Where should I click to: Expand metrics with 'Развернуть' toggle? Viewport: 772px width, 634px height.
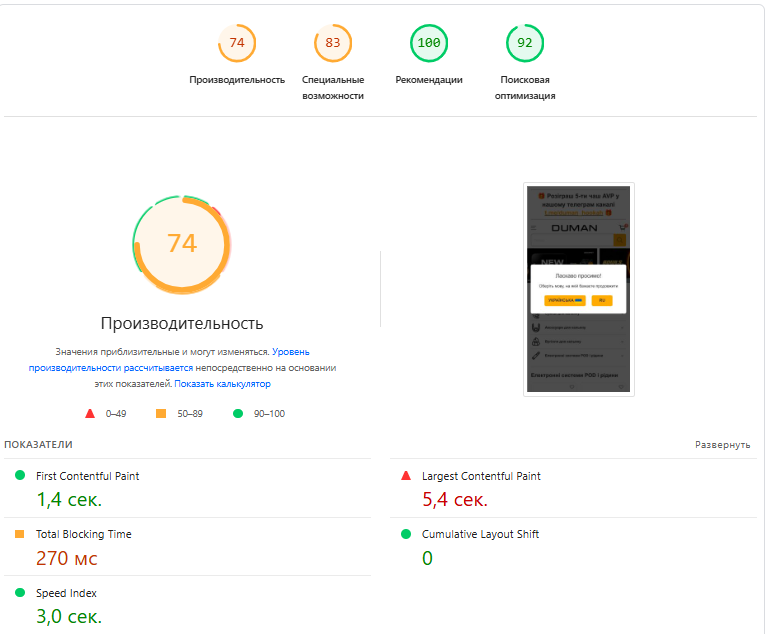pos(722,445)
